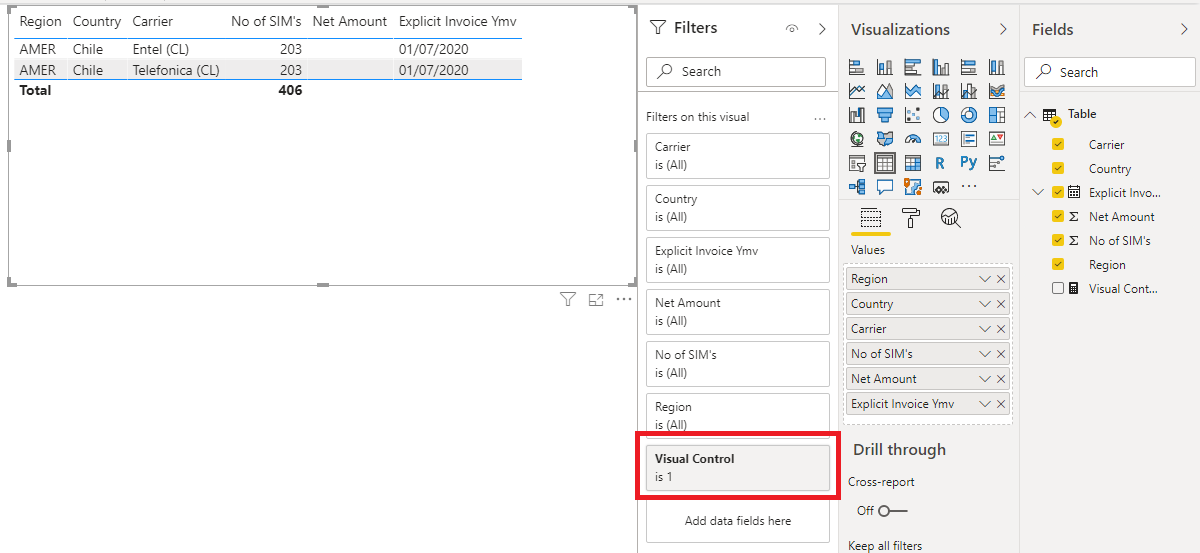The width and height of the screenshot is (1200, 553).
Task: Collapse the Fields pane chevron
Action: tap(1184, 30)
